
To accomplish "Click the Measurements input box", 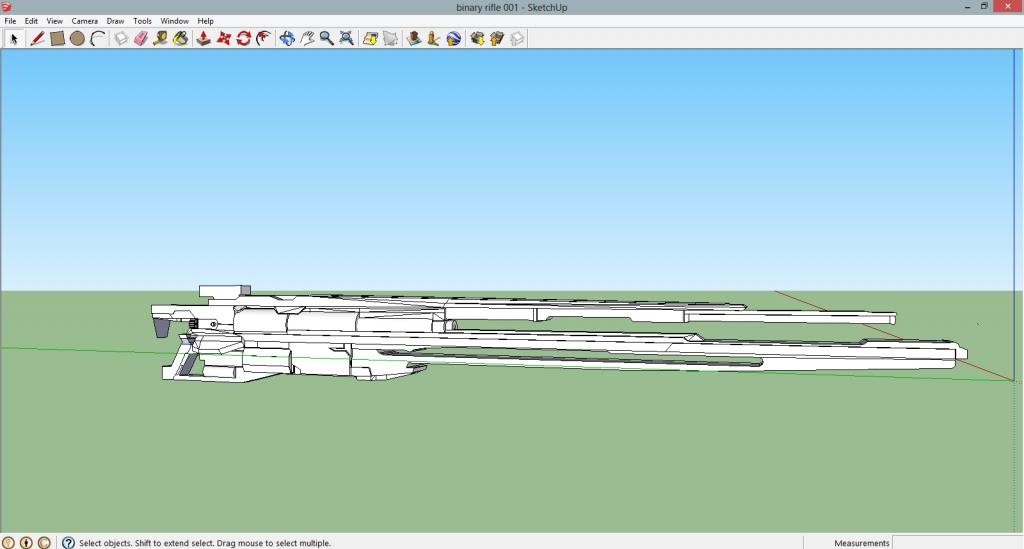I will pyautogui.click(x=956, y=543).
